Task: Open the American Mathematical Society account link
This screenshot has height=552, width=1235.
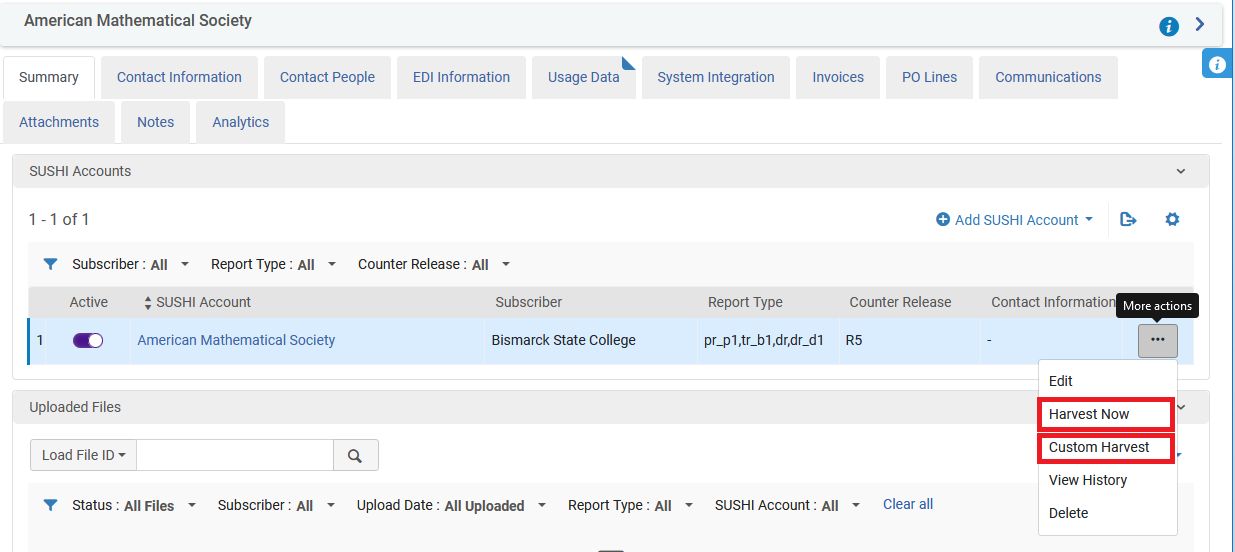Action: [x=236, y=340]
